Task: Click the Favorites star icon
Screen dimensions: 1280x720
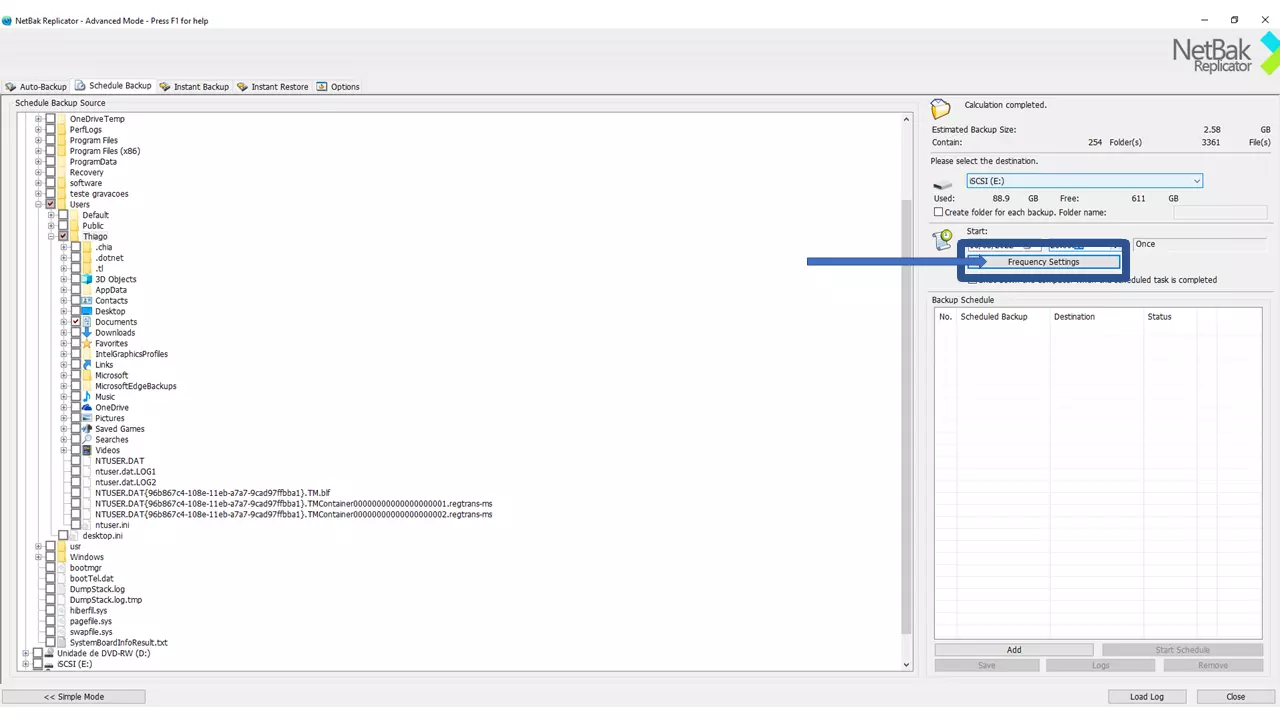Action: pos(87,343)
